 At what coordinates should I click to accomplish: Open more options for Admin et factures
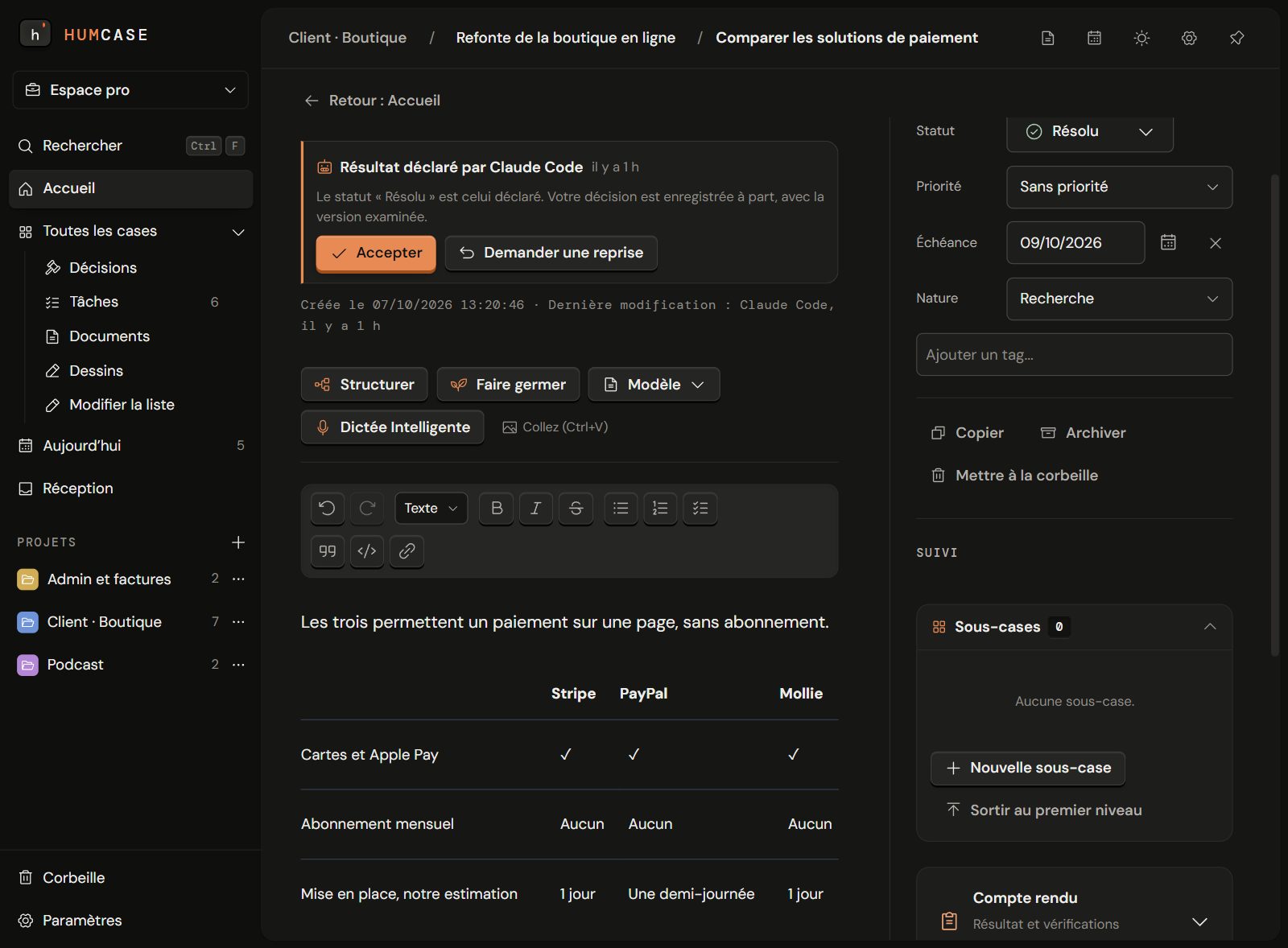pyautogui.click(x=238, y=579)
